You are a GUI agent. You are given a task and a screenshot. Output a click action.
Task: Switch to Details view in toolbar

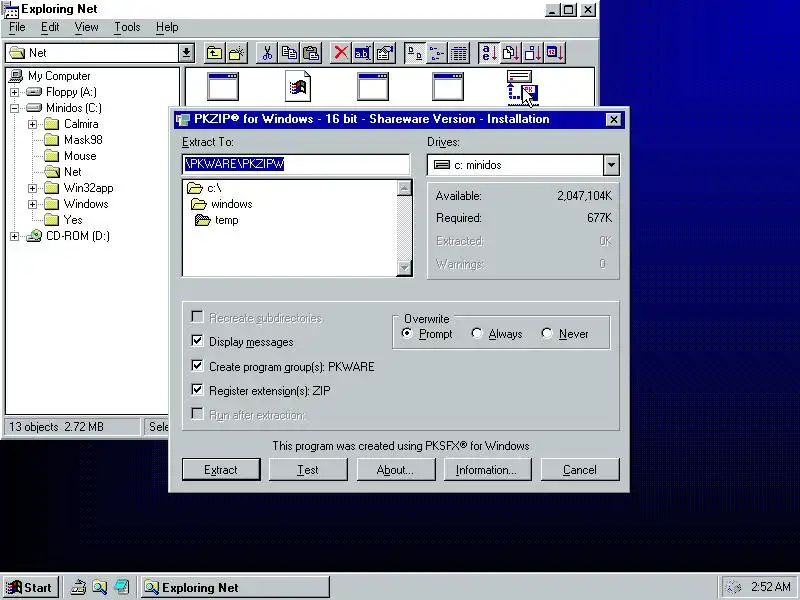click(x=459, y=53)
